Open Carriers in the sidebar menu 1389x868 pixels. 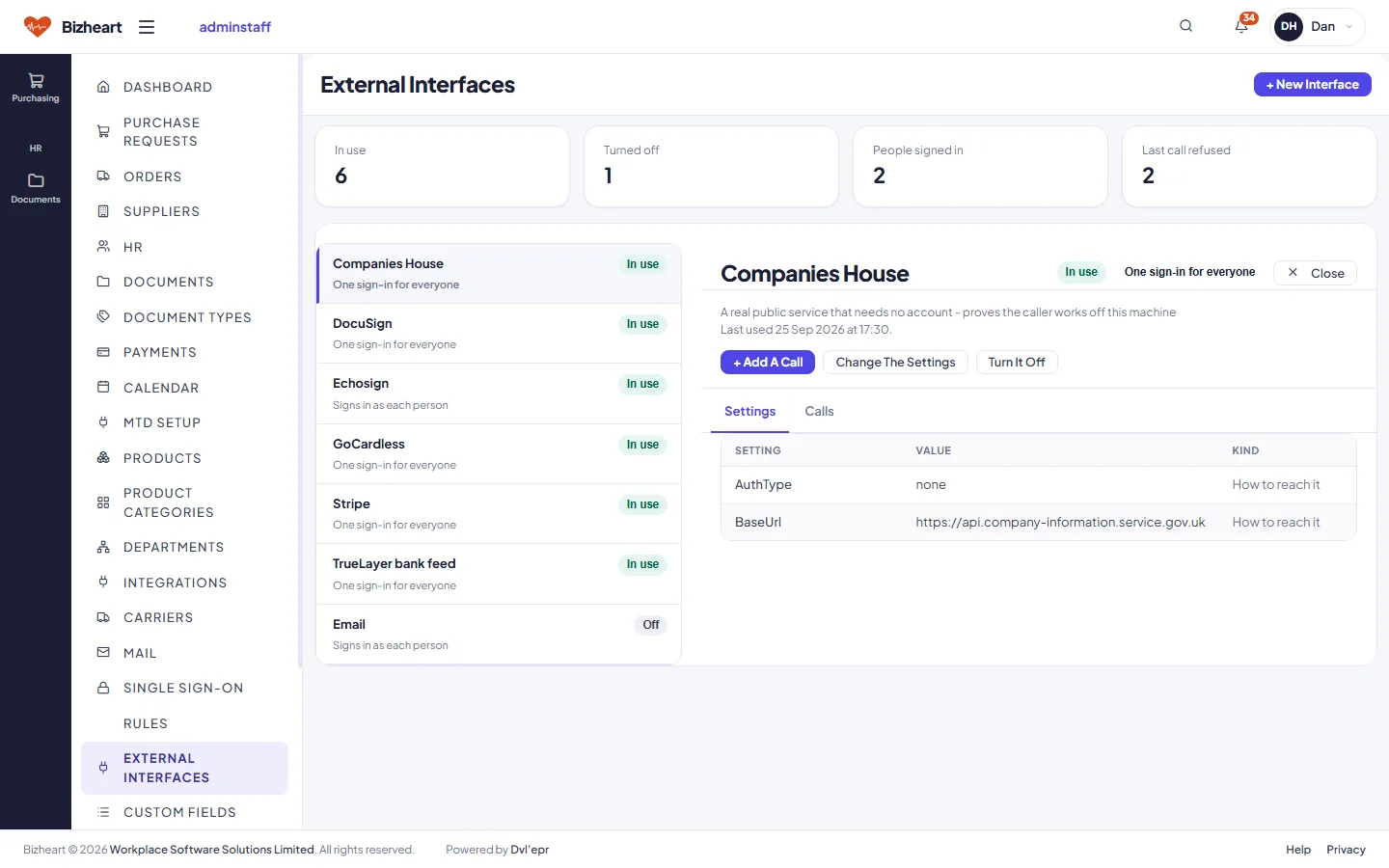158,617
